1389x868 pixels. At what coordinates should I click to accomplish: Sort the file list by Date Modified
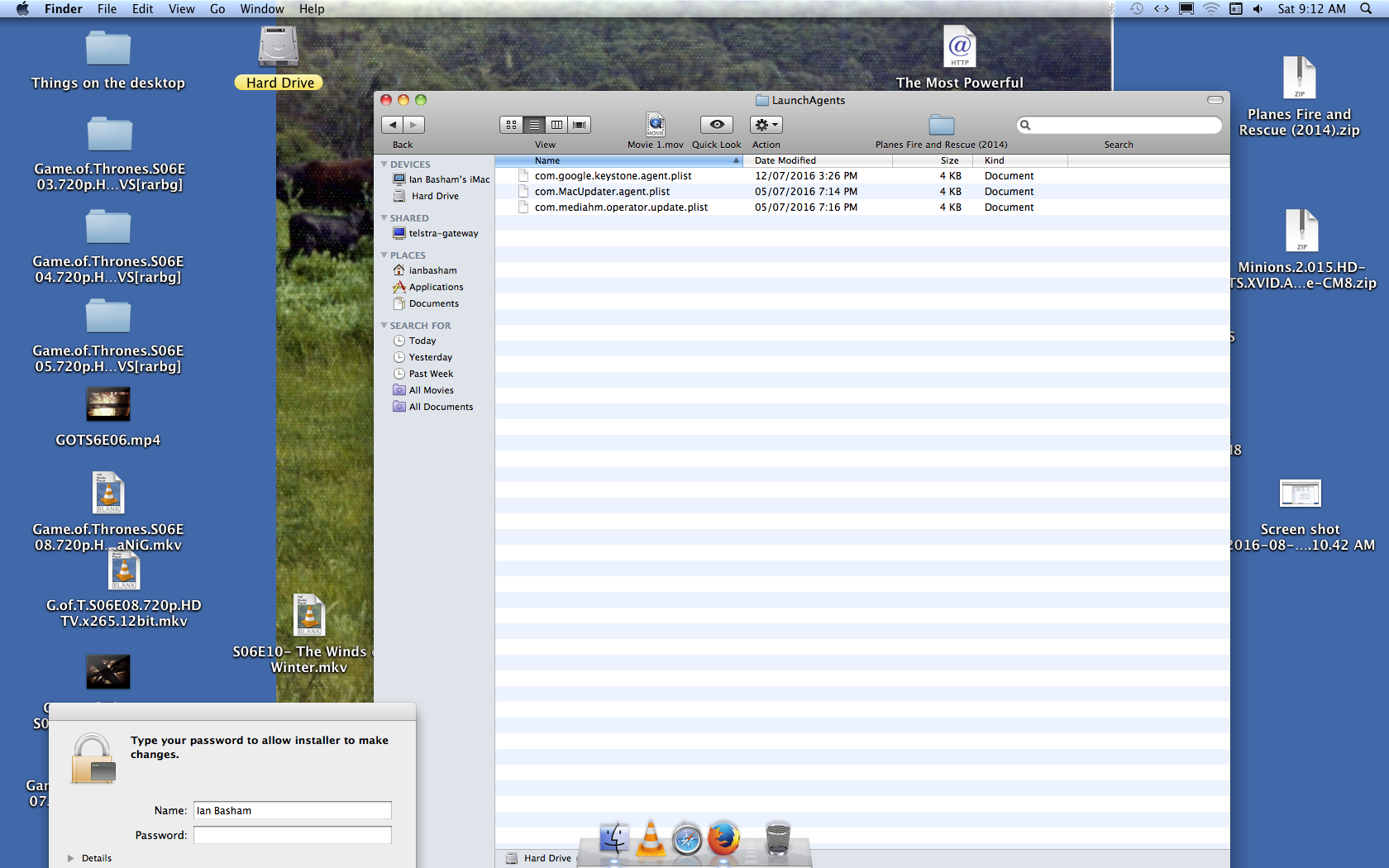[818, 160]
